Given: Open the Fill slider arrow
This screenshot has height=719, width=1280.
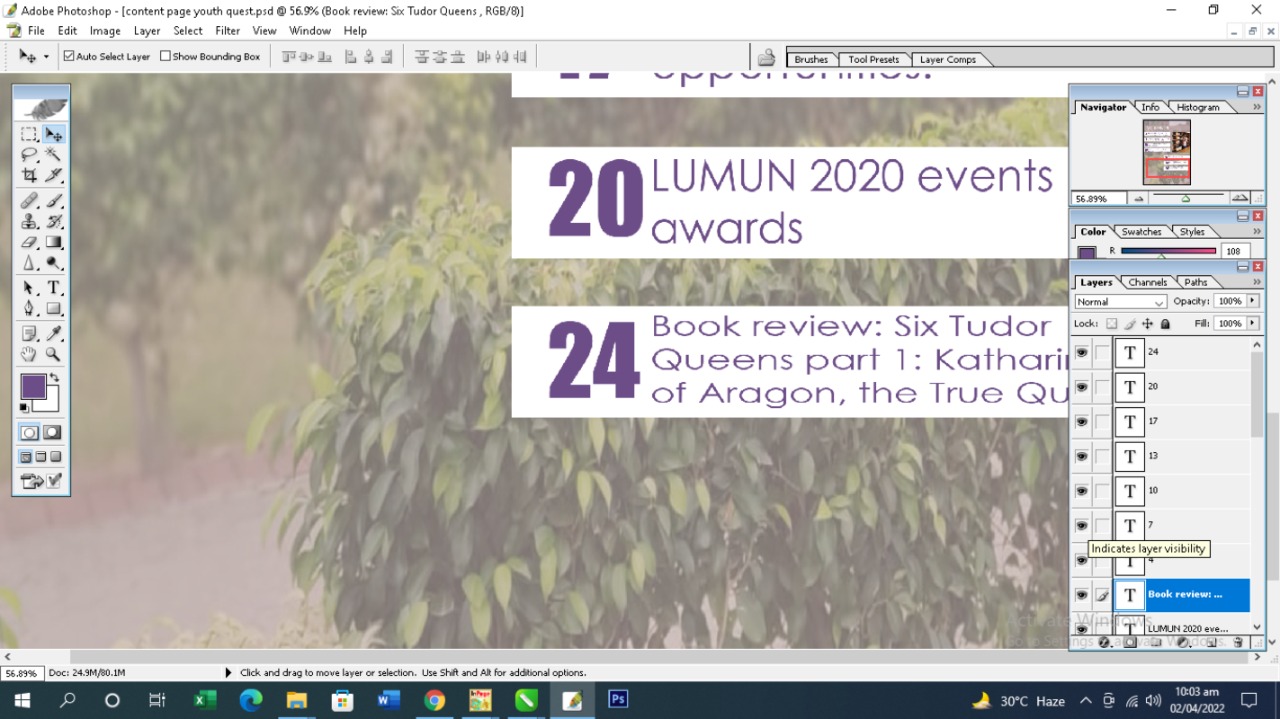Looking at the screenshot, I should [1253, 324].
